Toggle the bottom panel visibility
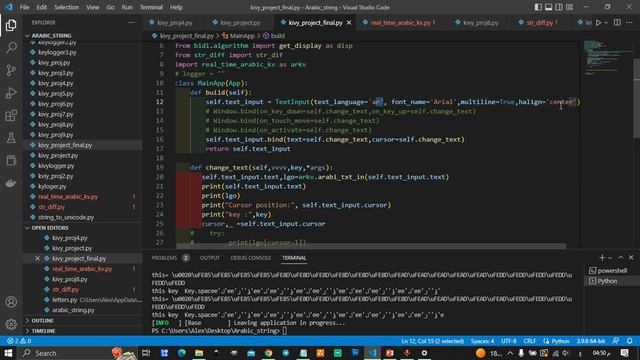This screenshot has height=360, width=640. click(x=549, y=7)
